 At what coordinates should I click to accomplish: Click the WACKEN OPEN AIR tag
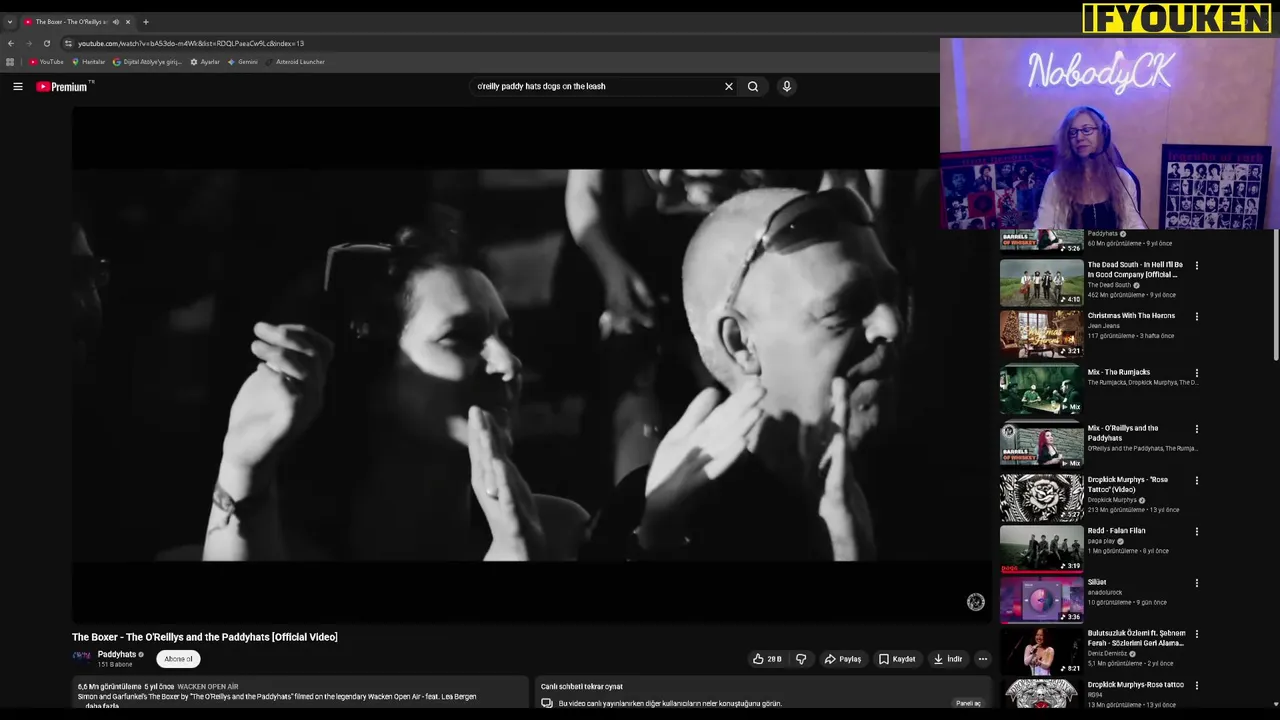208,687
